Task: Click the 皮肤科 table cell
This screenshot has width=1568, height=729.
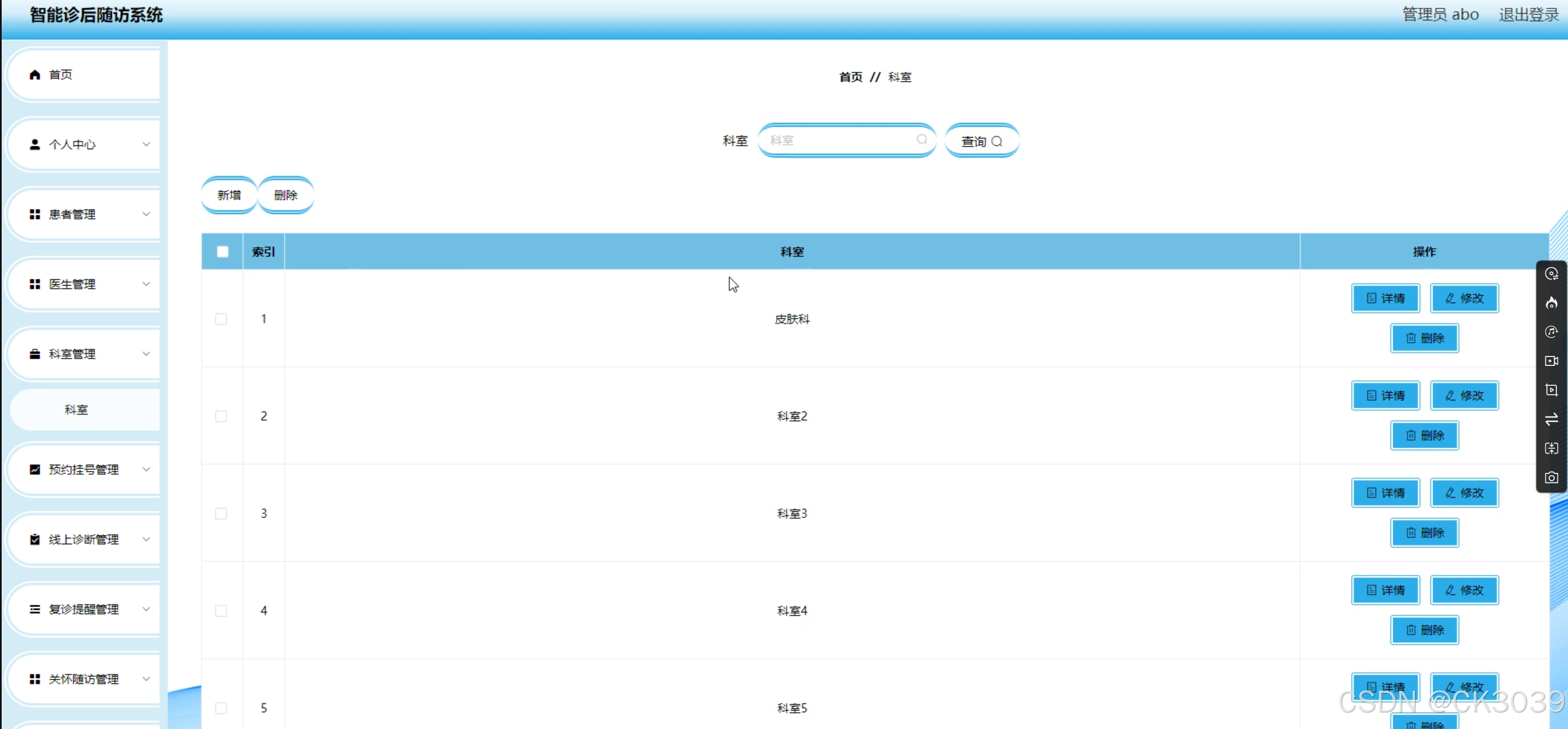Action: click(x=792, y=319)
